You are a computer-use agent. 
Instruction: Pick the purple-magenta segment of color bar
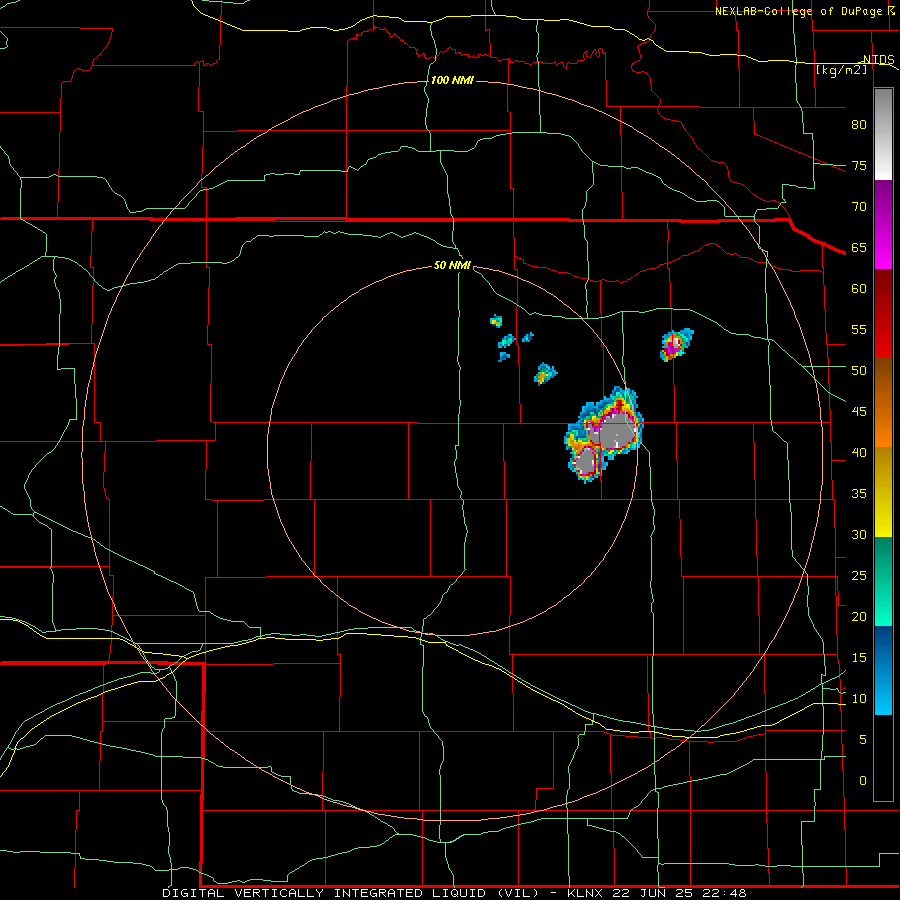(x=883, y=224)
